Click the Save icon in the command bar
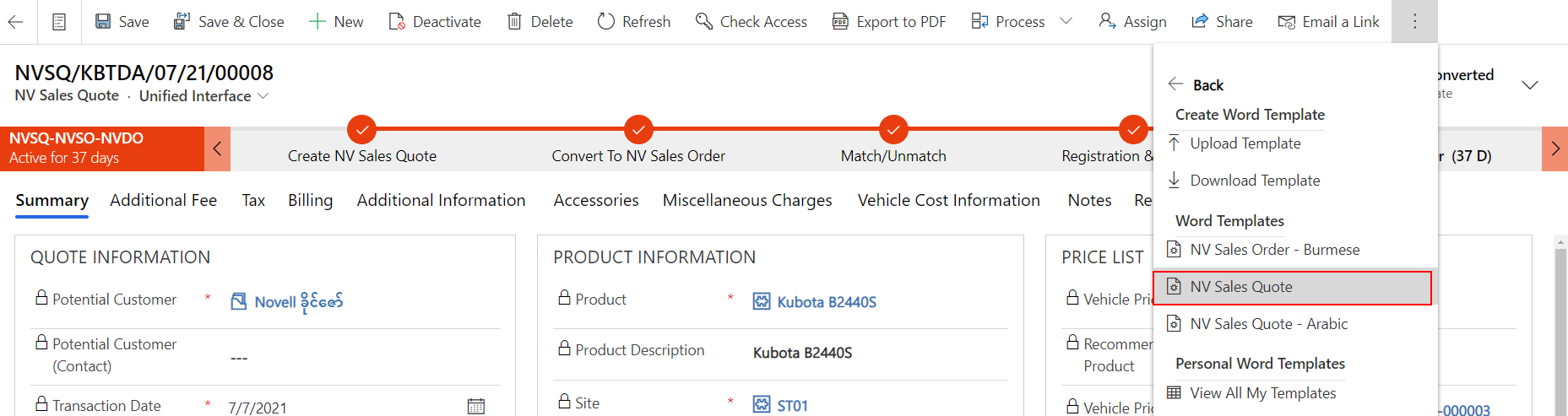Screen dimensions: 1568x416 coord(103,22)
